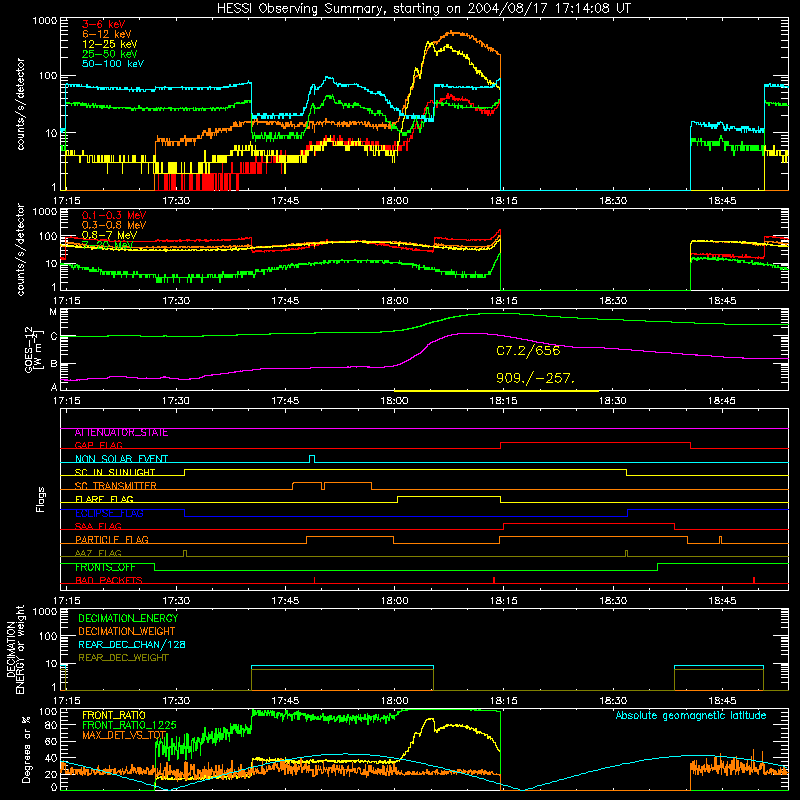
Task: Select the BAD_PACKETS flag label
Action: click(x=109, y=580)
